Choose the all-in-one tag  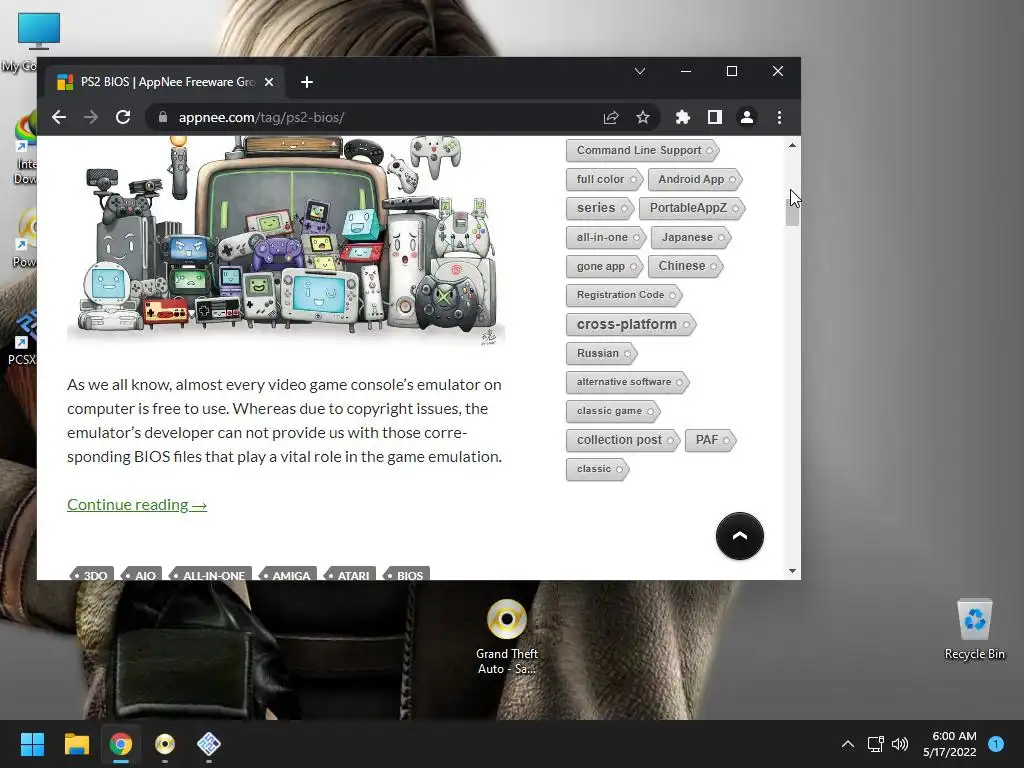click(x=606, y=238)
